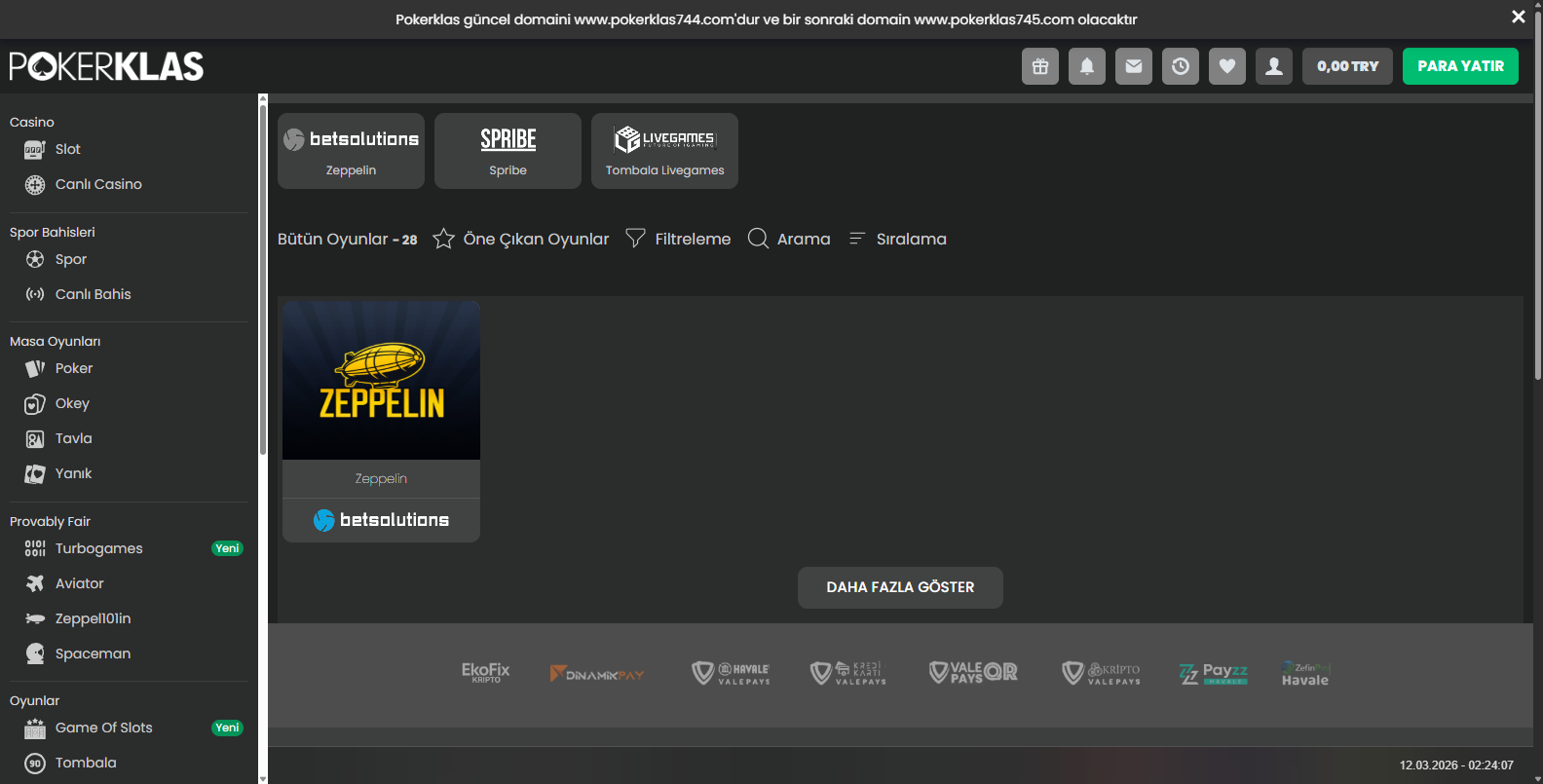Click the Kripto ValePays logo
The width and height of the screenshot is (1543, 784).
click(x=1101, y=673)
